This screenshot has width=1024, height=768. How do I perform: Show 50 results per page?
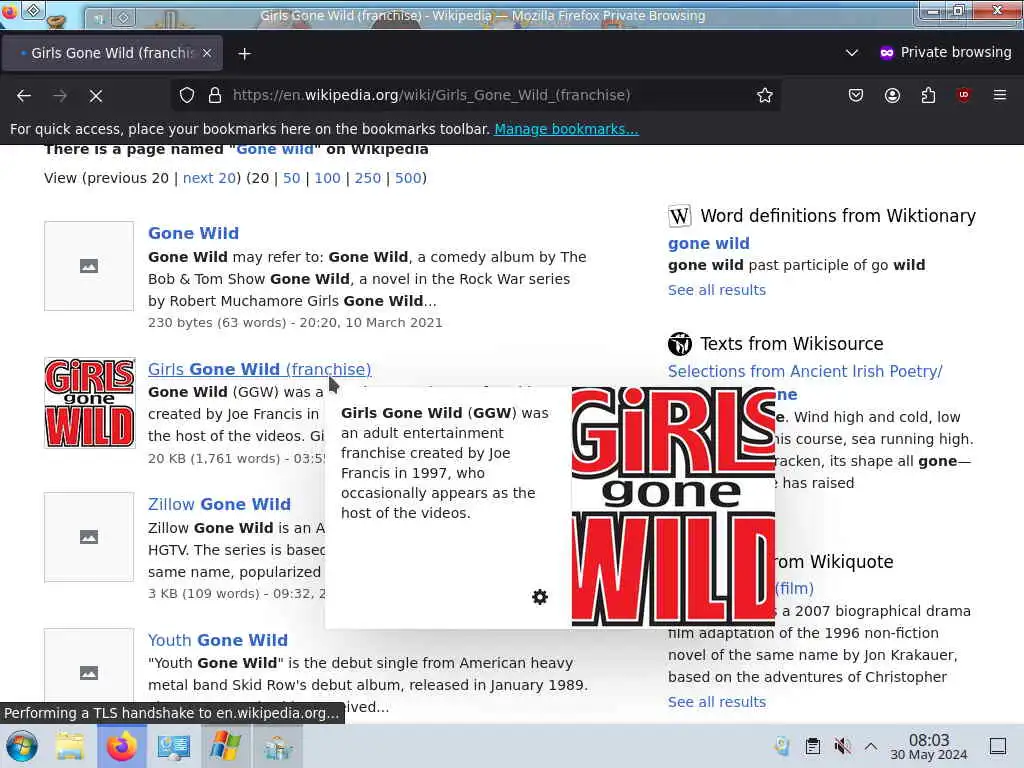(291, 178)
